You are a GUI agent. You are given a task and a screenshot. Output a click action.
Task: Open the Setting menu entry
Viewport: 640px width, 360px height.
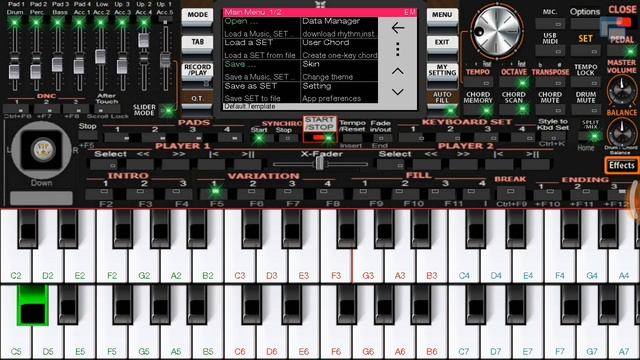(x=339, y=92)
